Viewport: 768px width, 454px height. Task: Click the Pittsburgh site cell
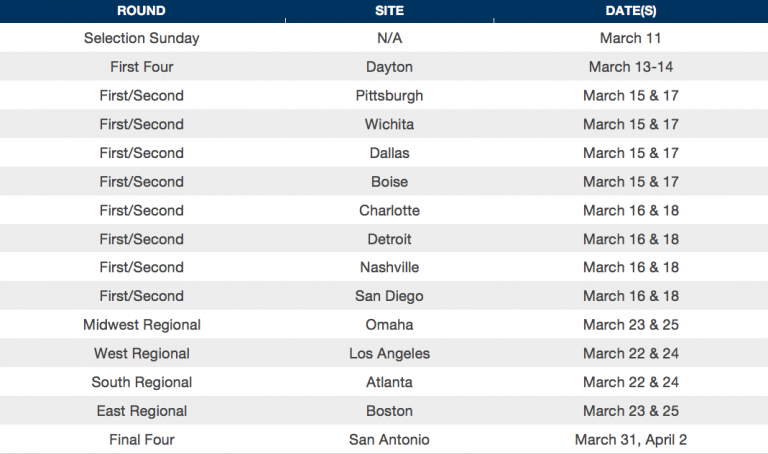point(389,96)
